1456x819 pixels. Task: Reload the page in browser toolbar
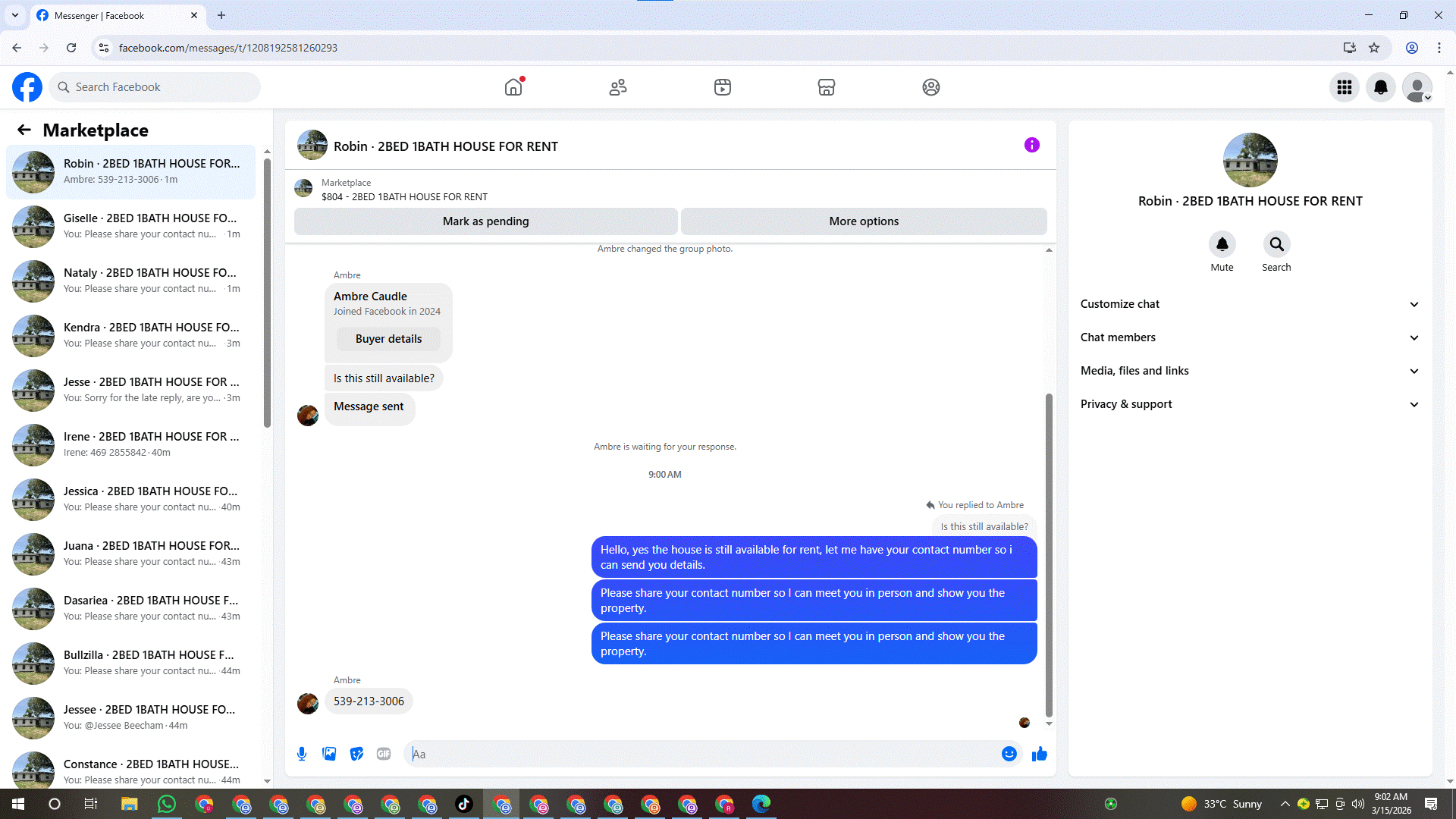(71, 48)
